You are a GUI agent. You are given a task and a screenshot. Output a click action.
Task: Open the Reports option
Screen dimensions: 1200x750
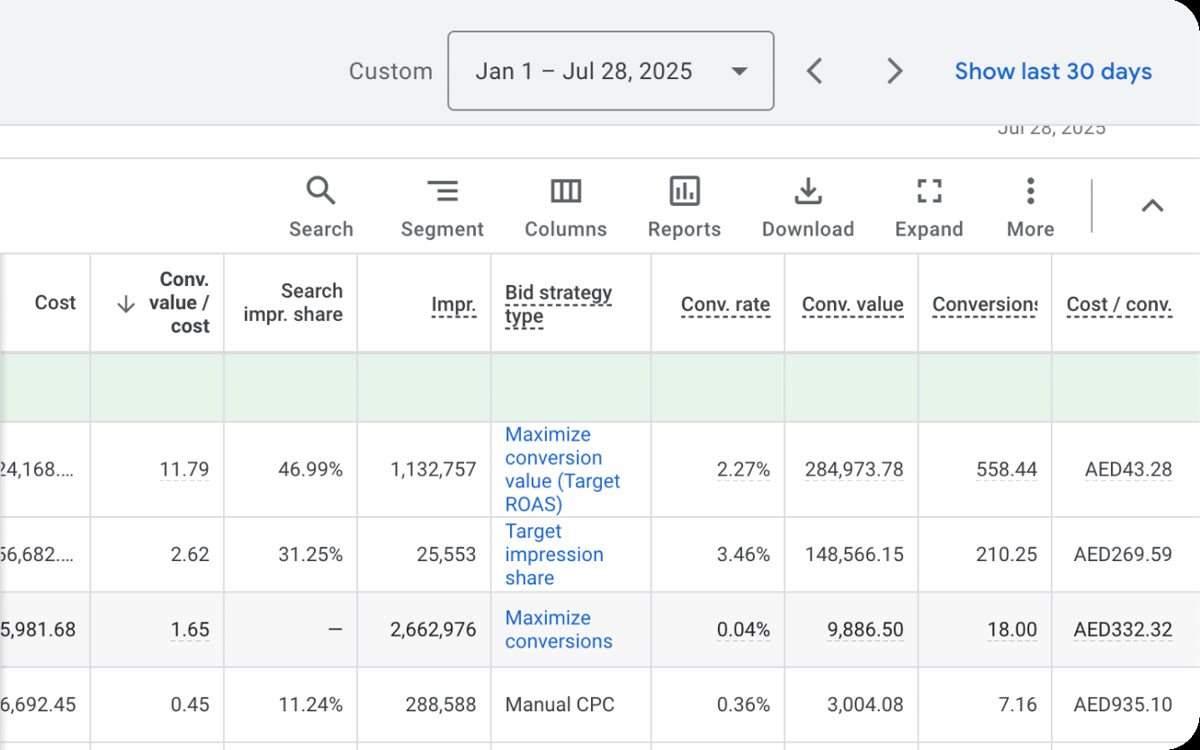click(684, 207)
